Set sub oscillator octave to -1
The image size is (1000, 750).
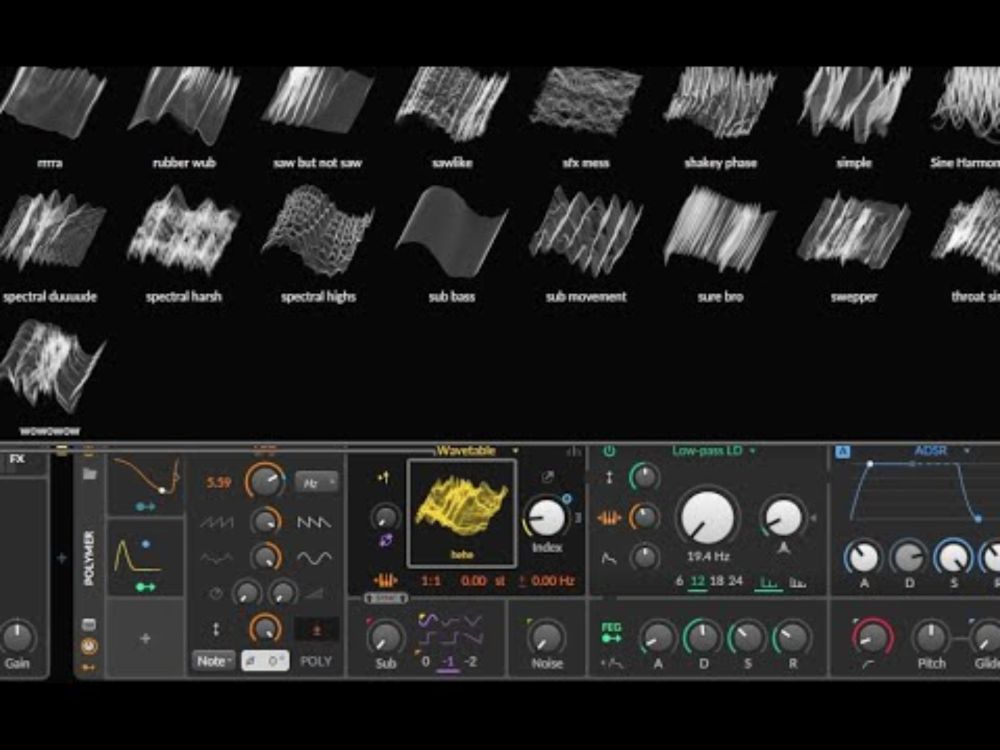(x=448, y=661)
